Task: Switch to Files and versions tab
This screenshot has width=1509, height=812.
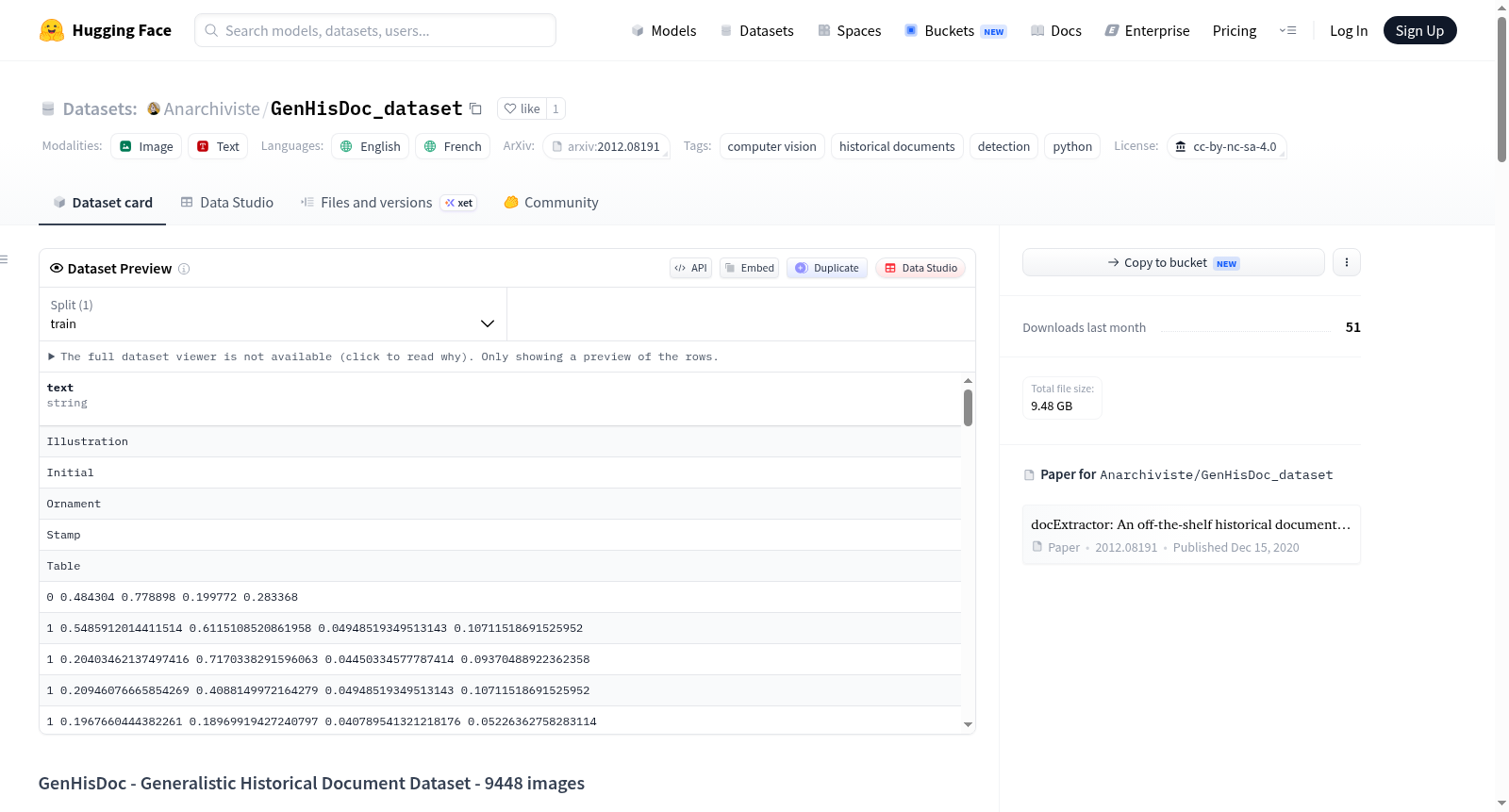Action: pos(389,203)
